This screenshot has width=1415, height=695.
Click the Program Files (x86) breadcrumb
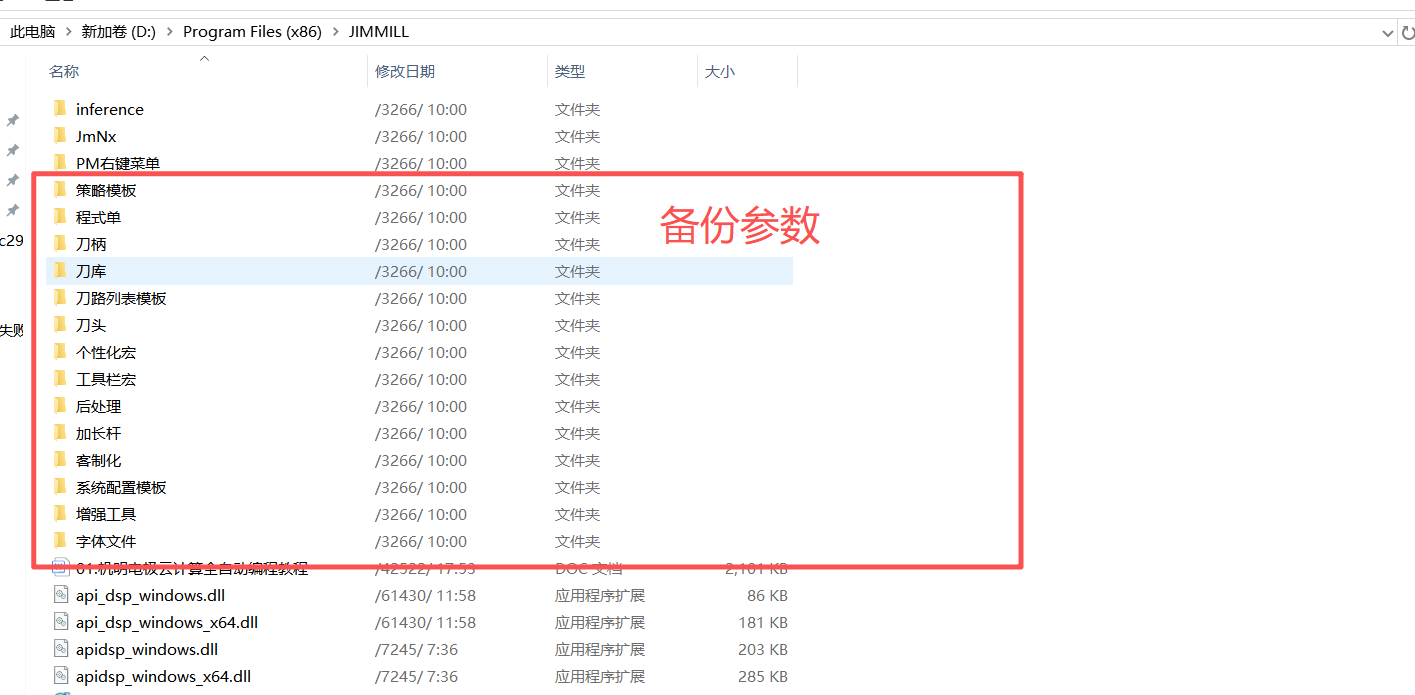252,32
